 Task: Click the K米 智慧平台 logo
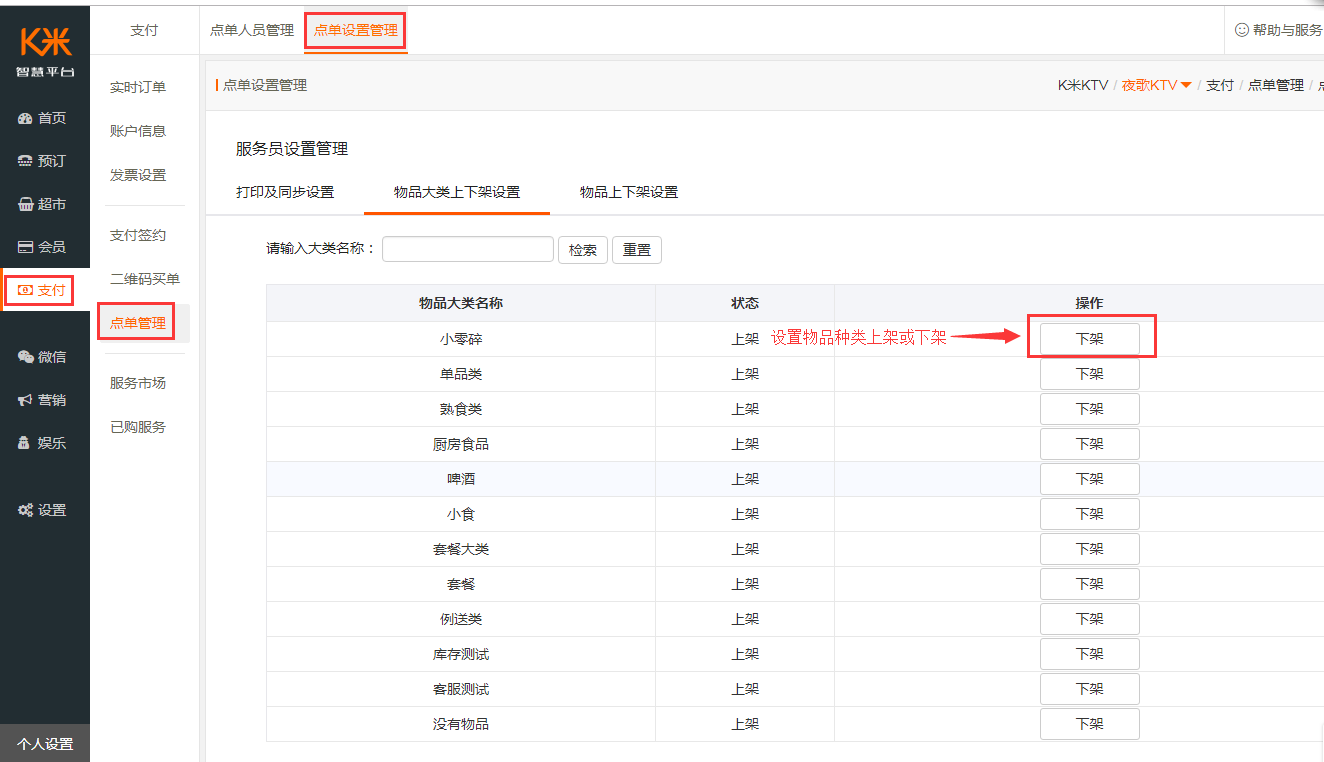(46, 52)
